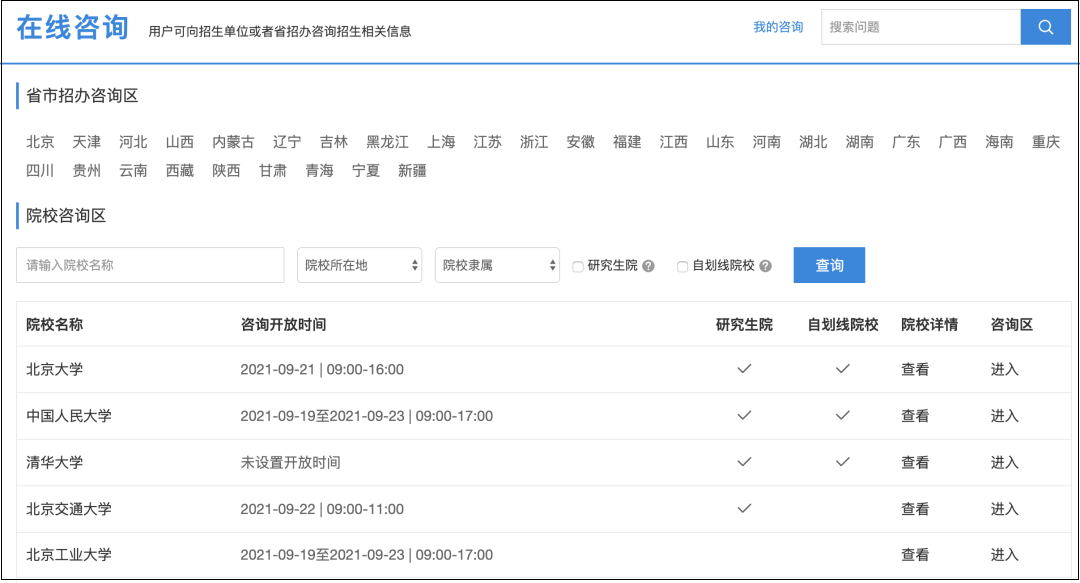Open the 我的咨询 link
Screen dimensions: 1080x583
pyautogui.click(x=778, y=27)
